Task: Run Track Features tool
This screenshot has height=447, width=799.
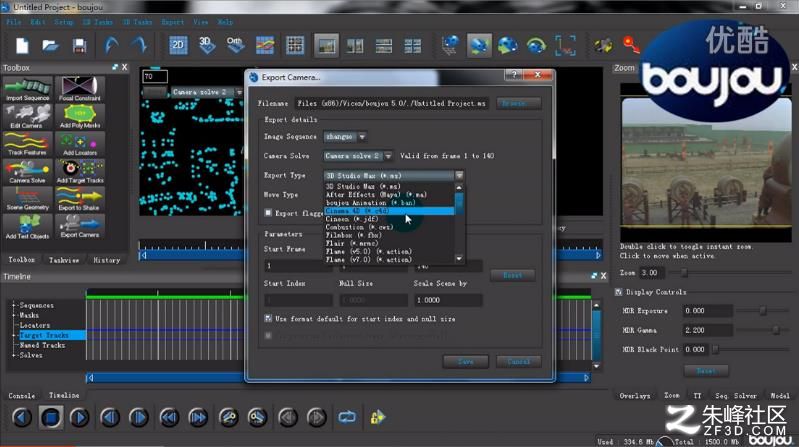Action: point(28,144)
